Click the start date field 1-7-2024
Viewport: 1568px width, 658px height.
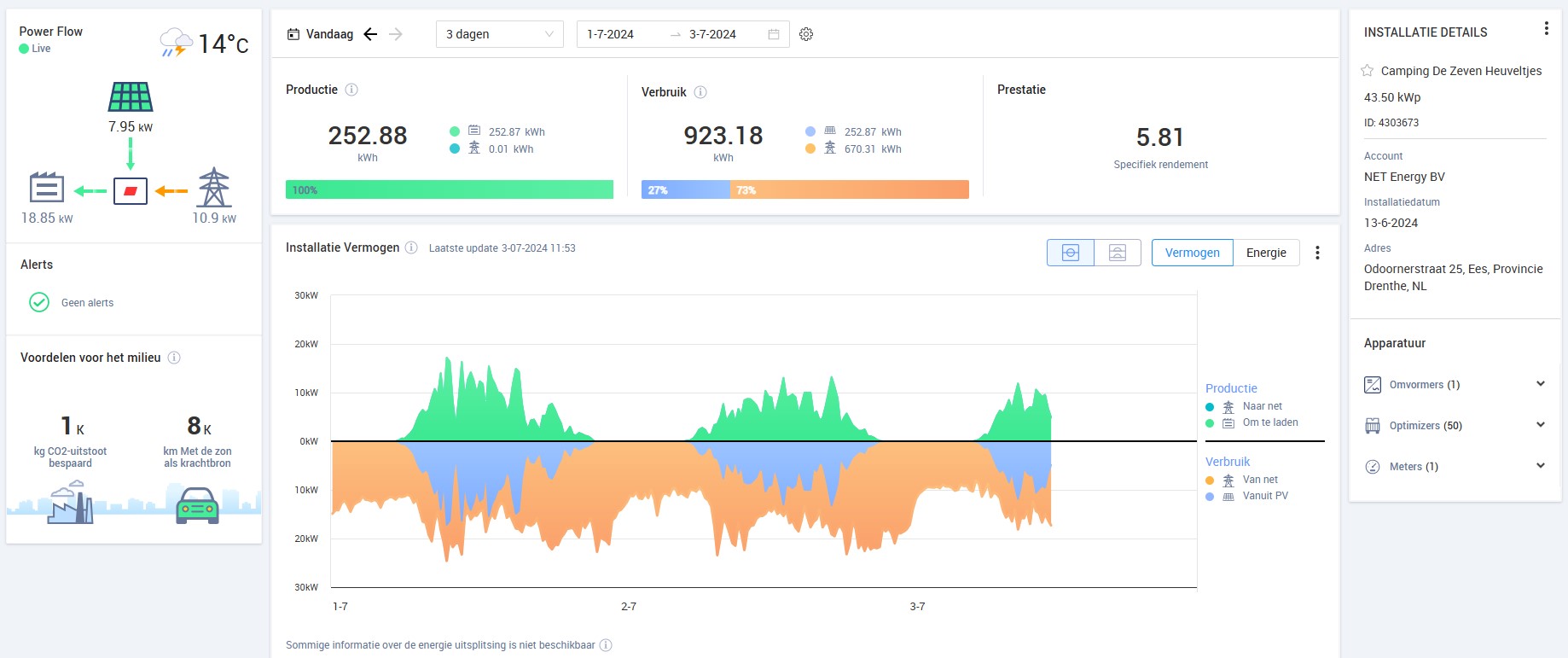click(x=611, y=34)
